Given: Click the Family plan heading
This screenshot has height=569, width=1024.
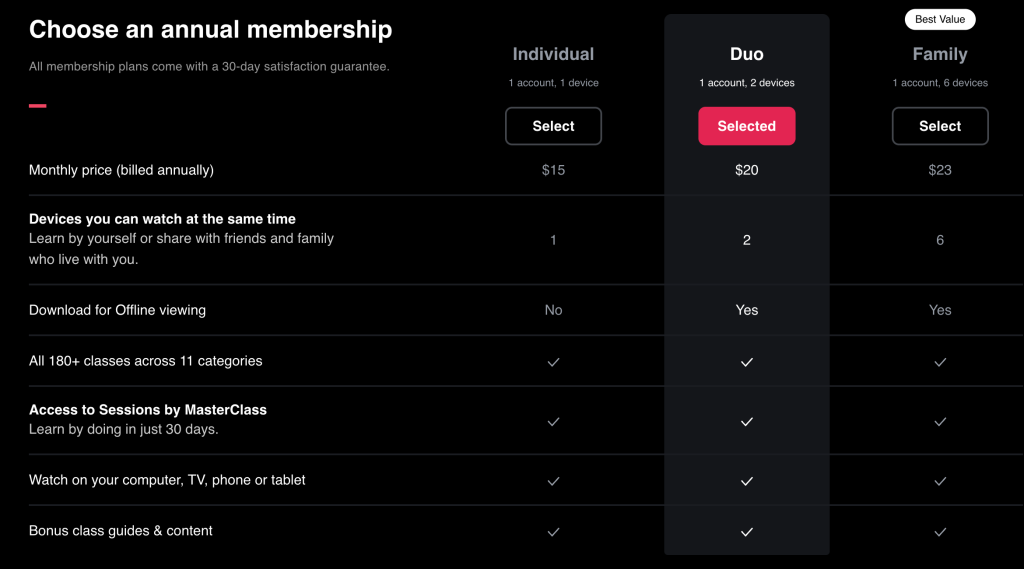Looking at the screenshot, I should [940, 54].
